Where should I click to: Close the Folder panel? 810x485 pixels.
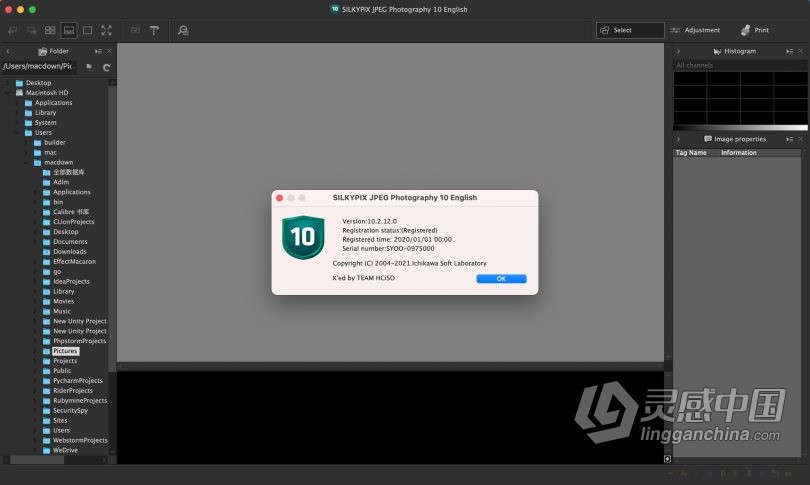pyautogui.click(x=109, y=51)
